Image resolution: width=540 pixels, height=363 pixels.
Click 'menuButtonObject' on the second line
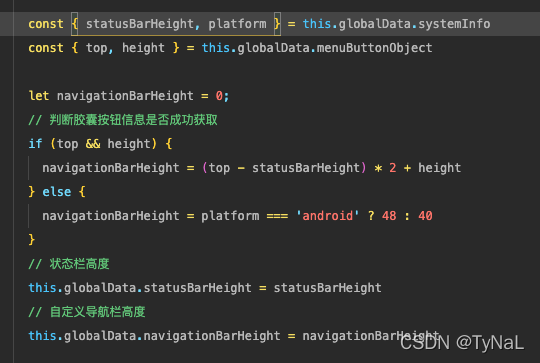374,48
